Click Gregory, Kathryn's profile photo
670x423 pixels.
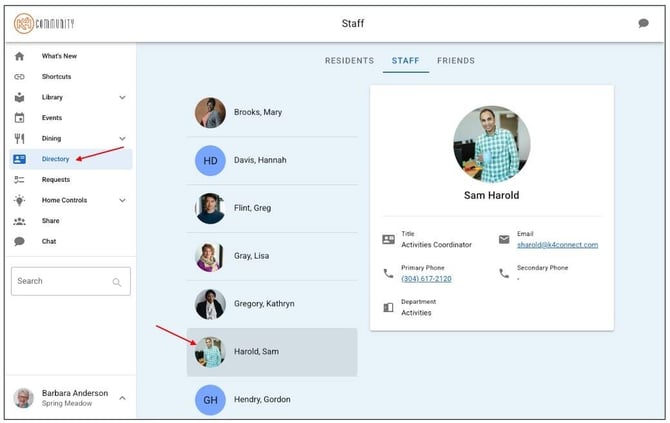point(210,304)
